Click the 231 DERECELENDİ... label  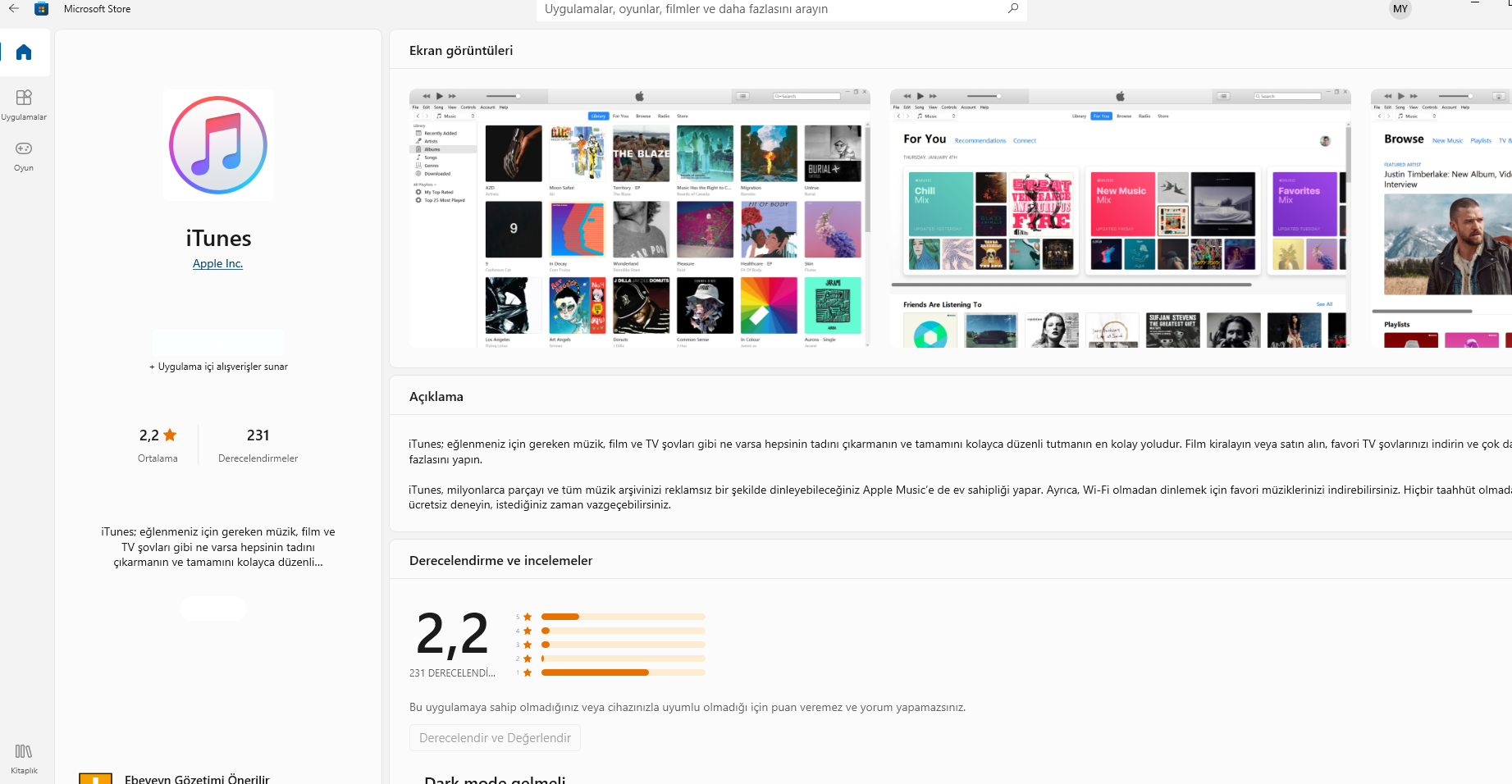point(452,673)
